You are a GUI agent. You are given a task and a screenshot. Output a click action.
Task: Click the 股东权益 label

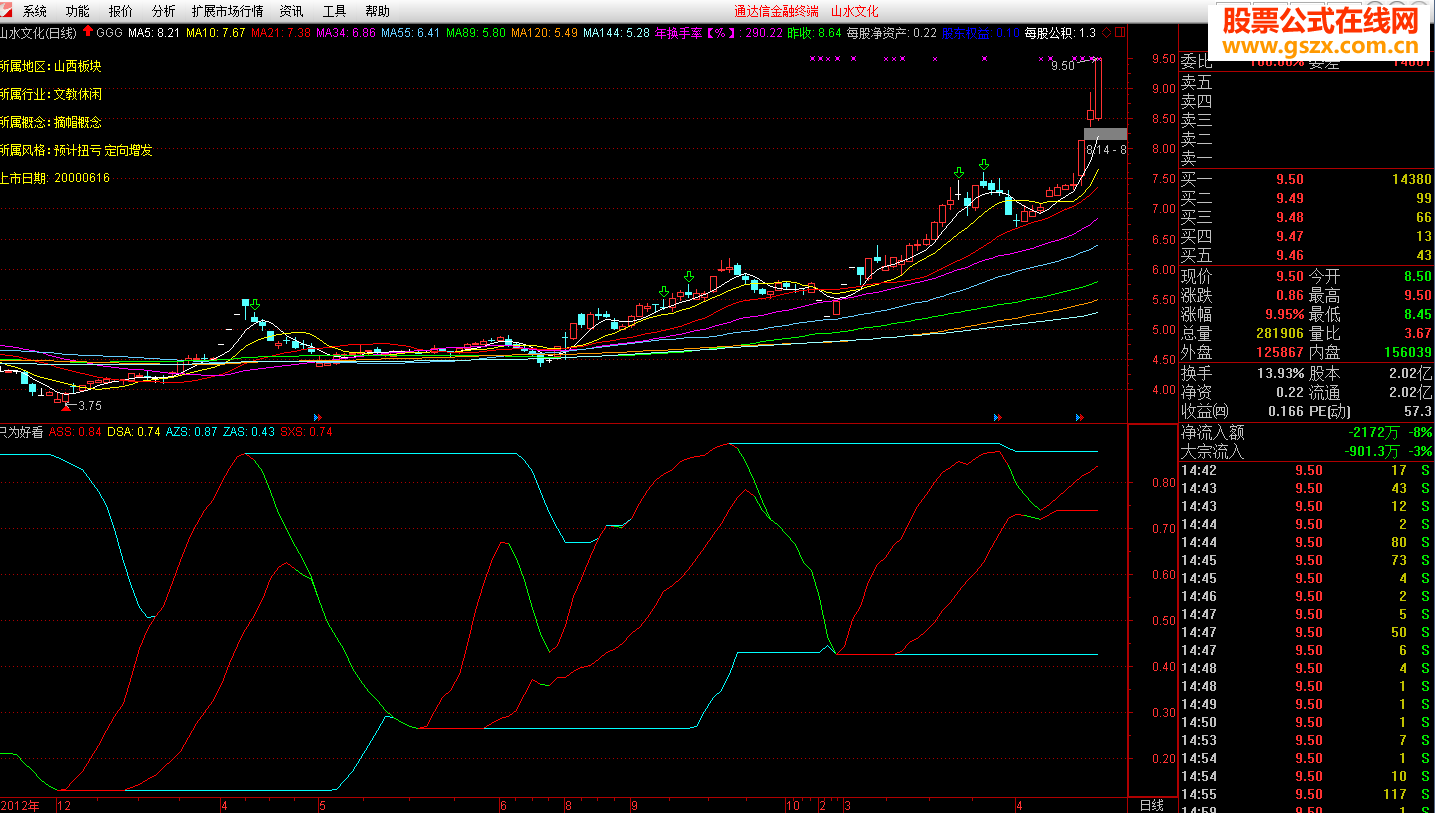[x=980, y=33]
